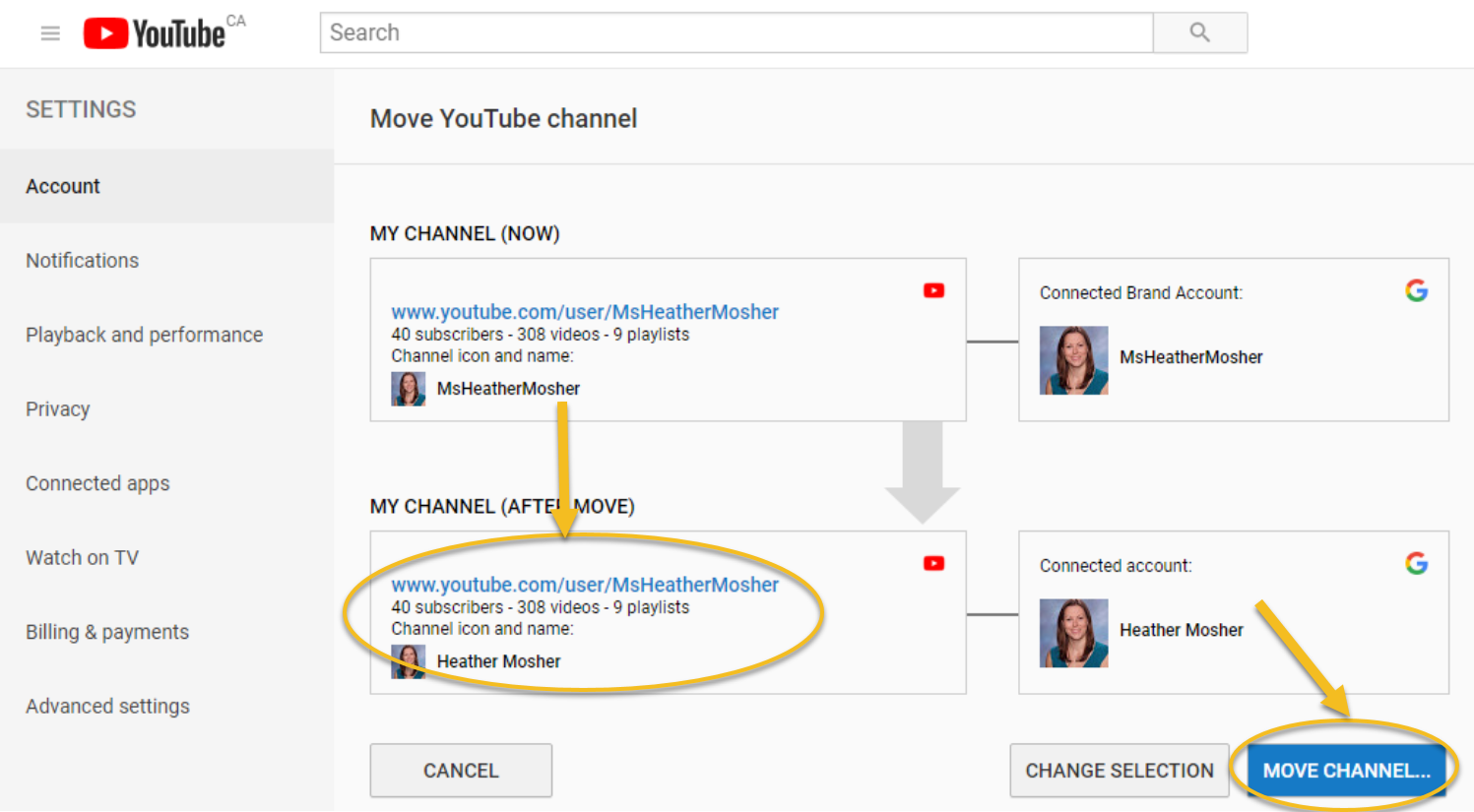Click Heather Mosher small channel icon
The image size is (1474, 812).
(409, 661)
